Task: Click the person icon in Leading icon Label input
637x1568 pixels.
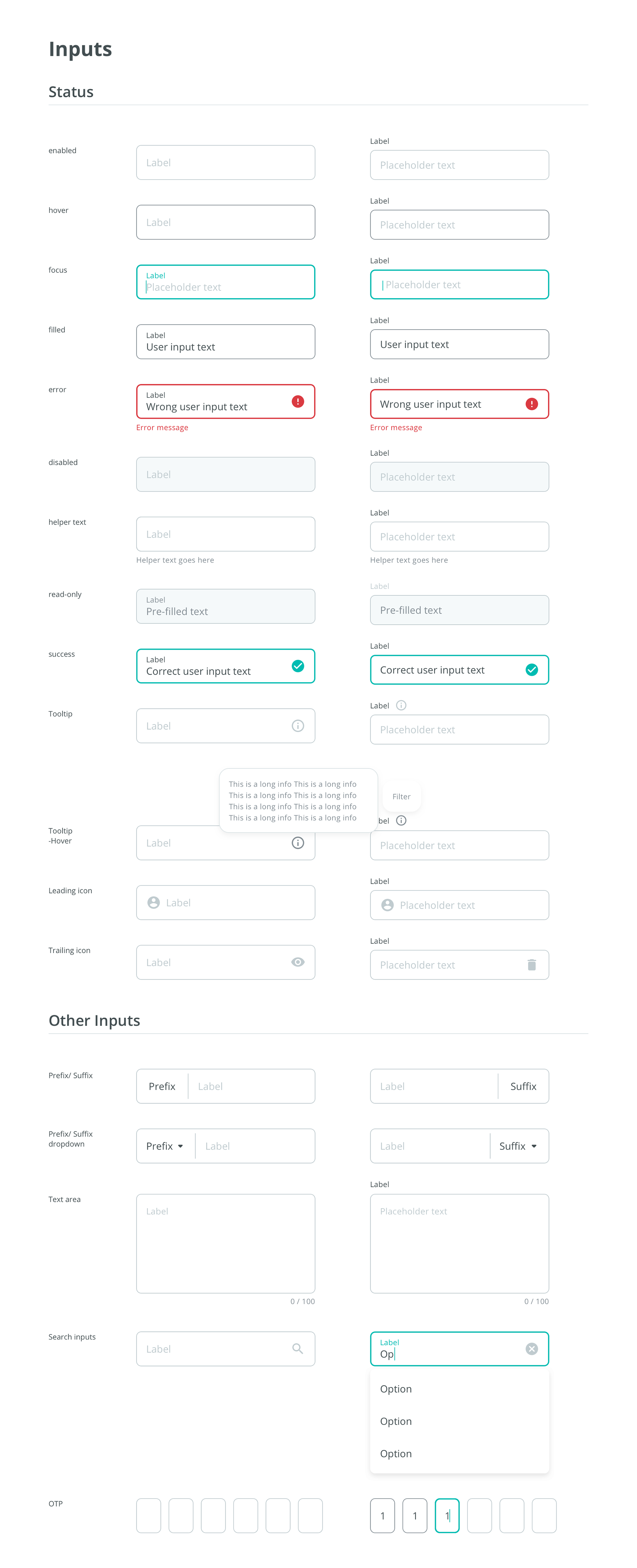Action: pos(153,902)
